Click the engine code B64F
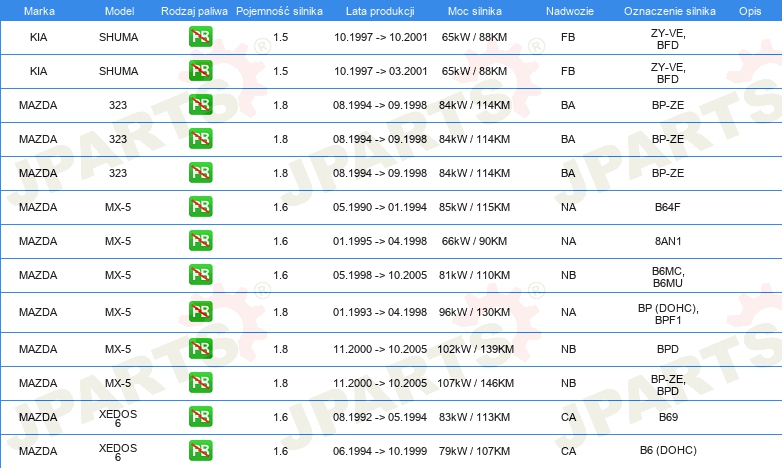782x468 pixels. [x=668, y=207]
